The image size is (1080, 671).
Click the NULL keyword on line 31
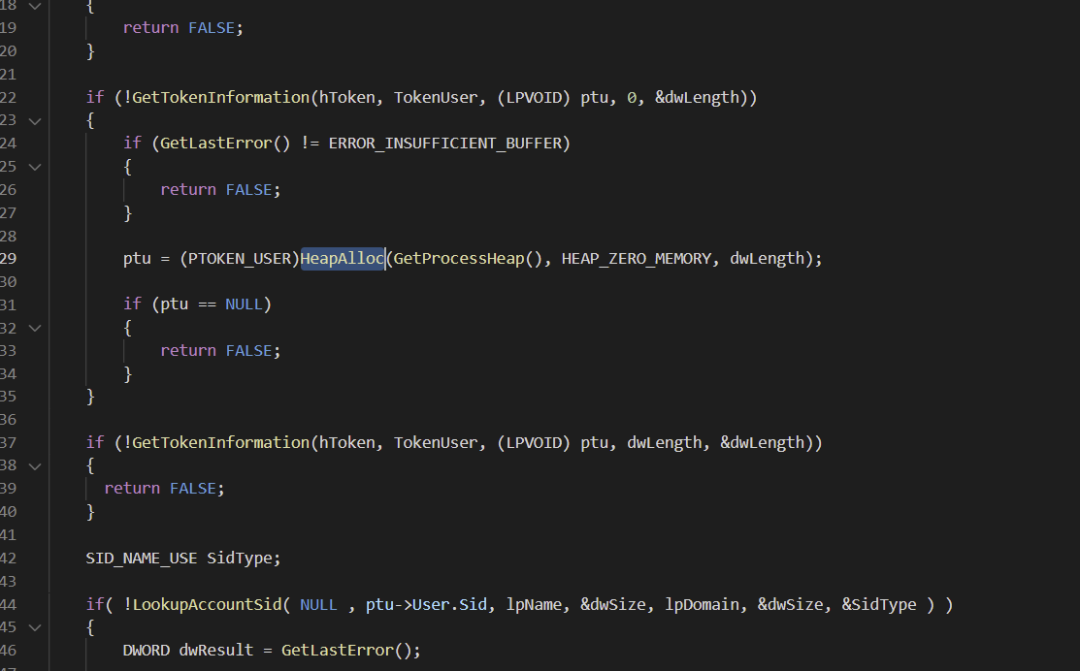244,304
